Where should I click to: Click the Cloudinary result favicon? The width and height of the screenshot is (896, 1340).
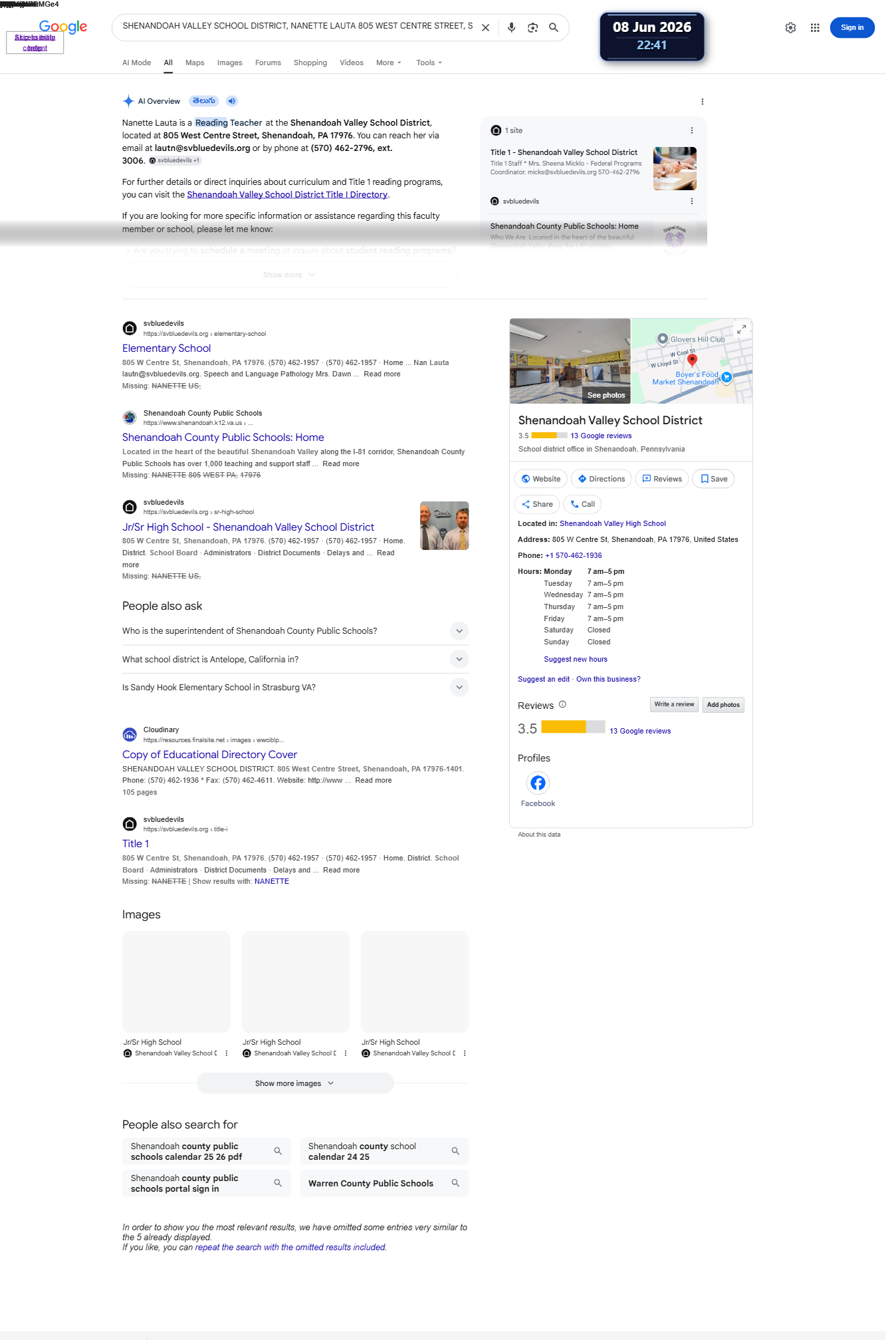130,734
